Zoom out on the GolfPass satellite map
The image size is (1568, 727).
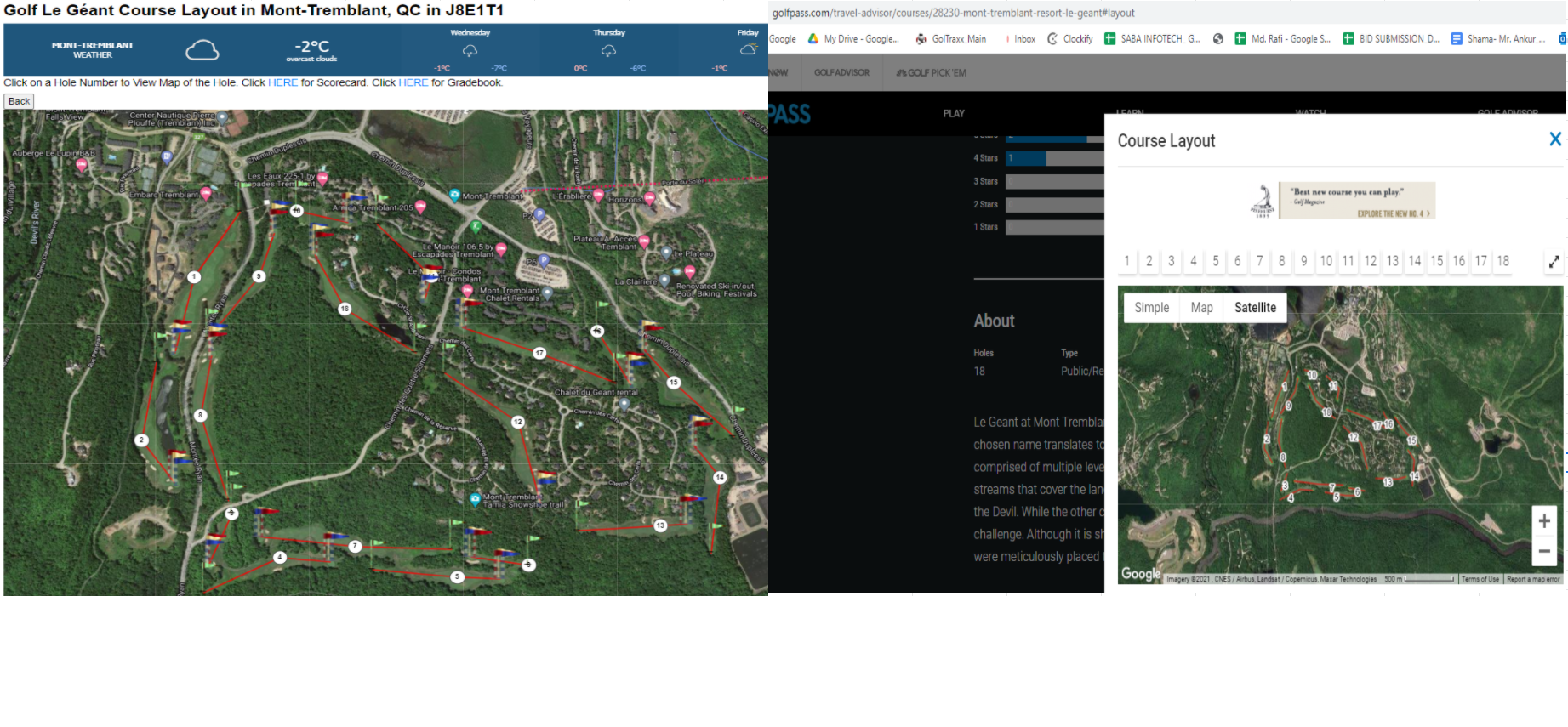tap(1544, 551)
